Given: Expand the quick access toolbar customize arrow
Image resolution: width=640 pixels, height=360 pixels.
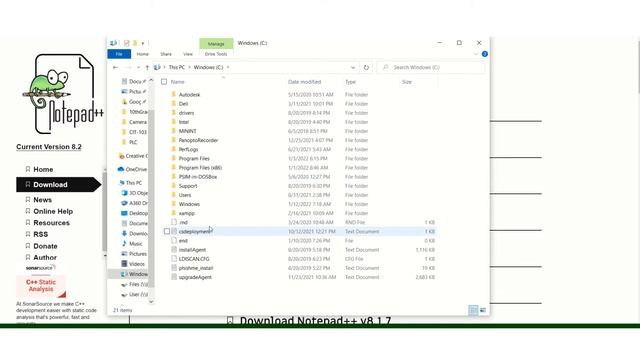Looking at the screenshot, I should tap(143, 43).
